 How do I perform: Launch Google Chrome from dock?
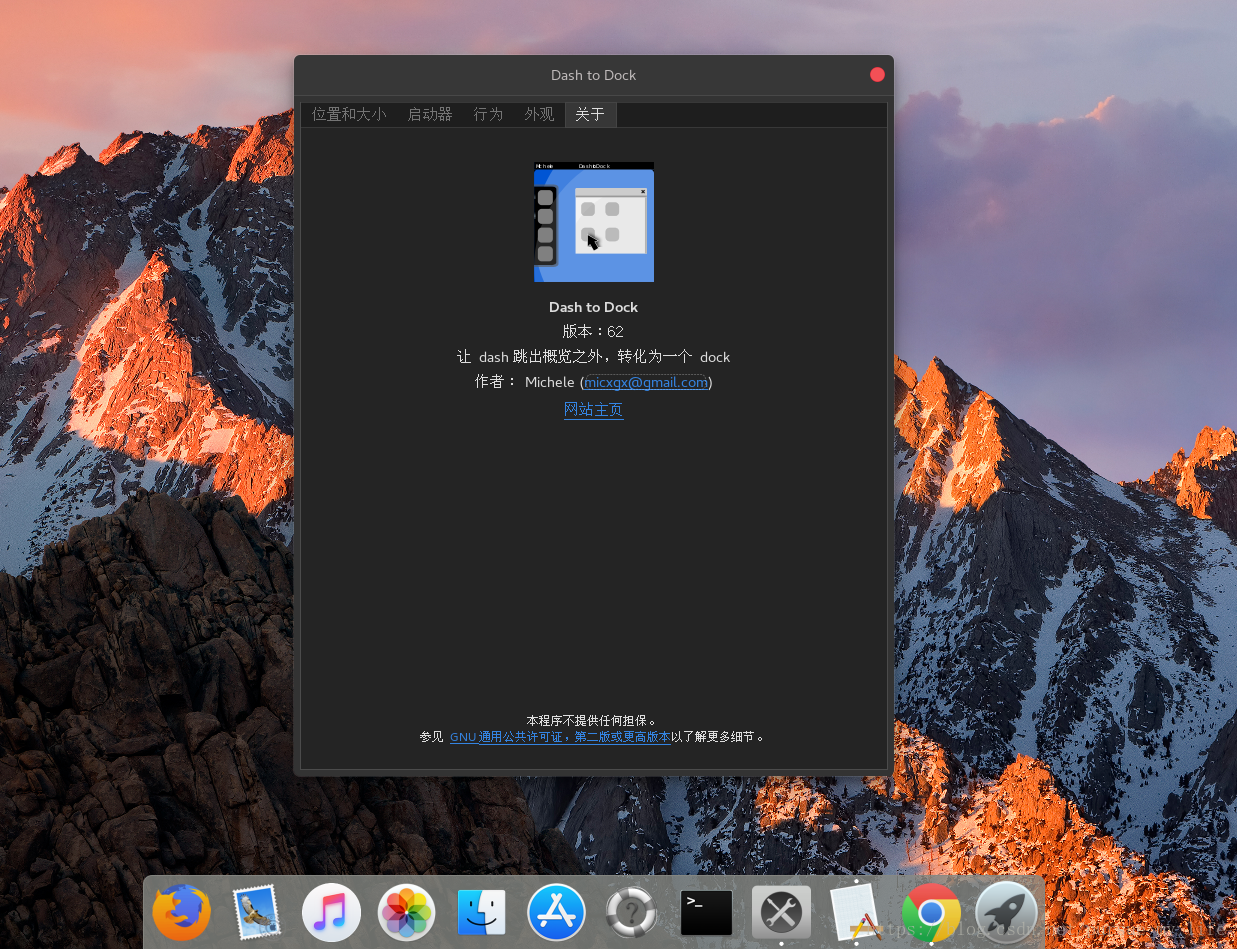931,913
